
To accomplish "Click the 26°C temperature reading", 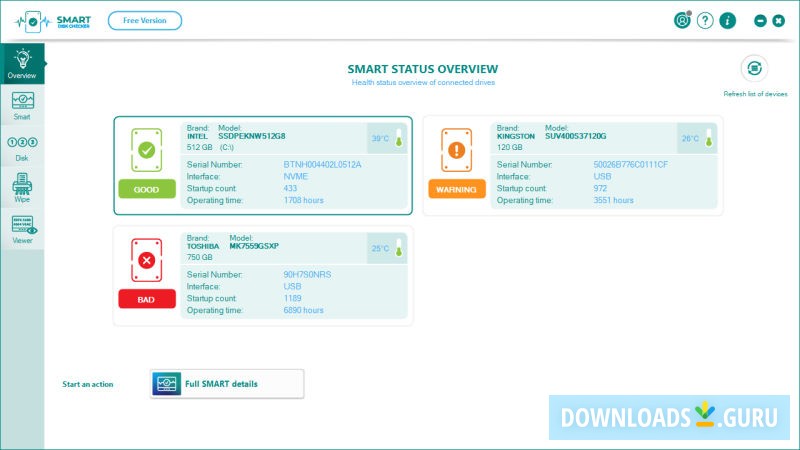I will [690, 138].
